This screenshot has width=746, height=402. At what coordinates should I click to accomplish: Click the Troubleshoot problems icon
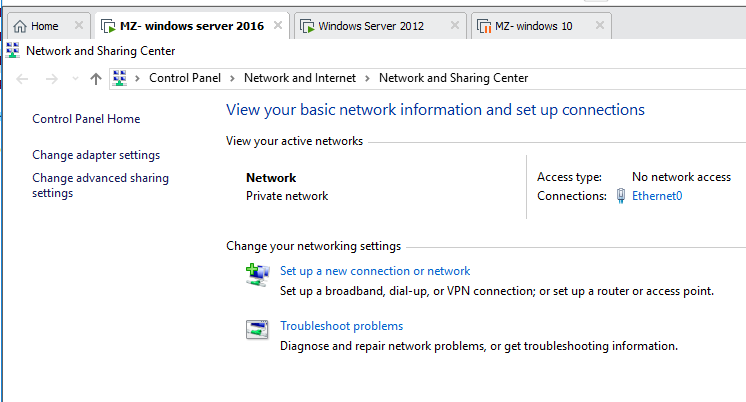pos(257,329)
